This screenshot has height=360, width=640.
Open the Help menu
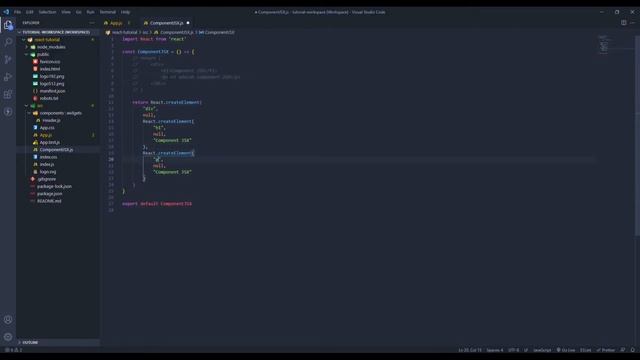pyautogui.click(x=126, y=12)
